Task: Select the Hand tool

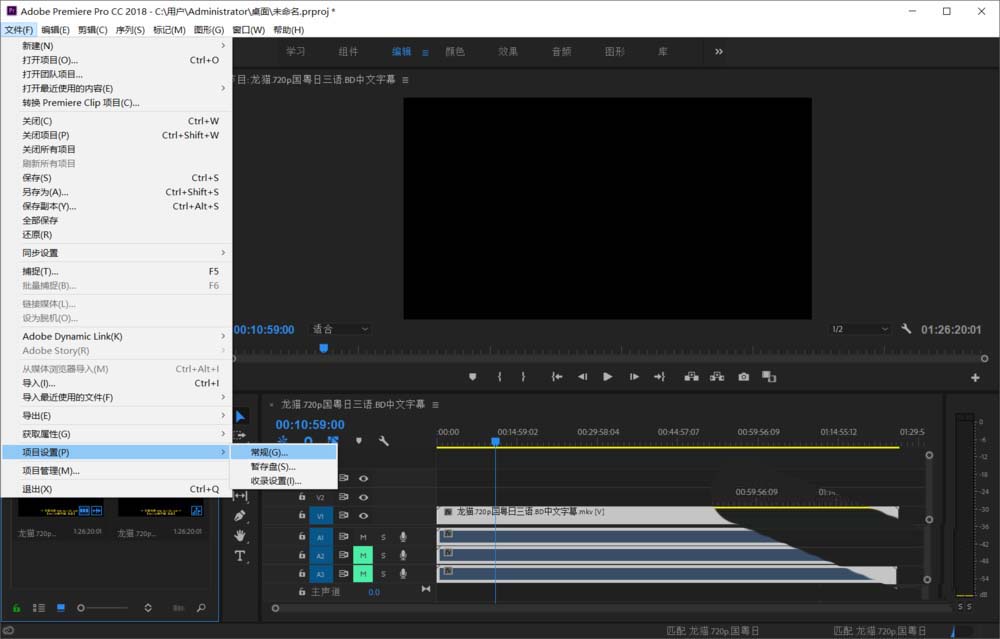Action: click(240, 536)
